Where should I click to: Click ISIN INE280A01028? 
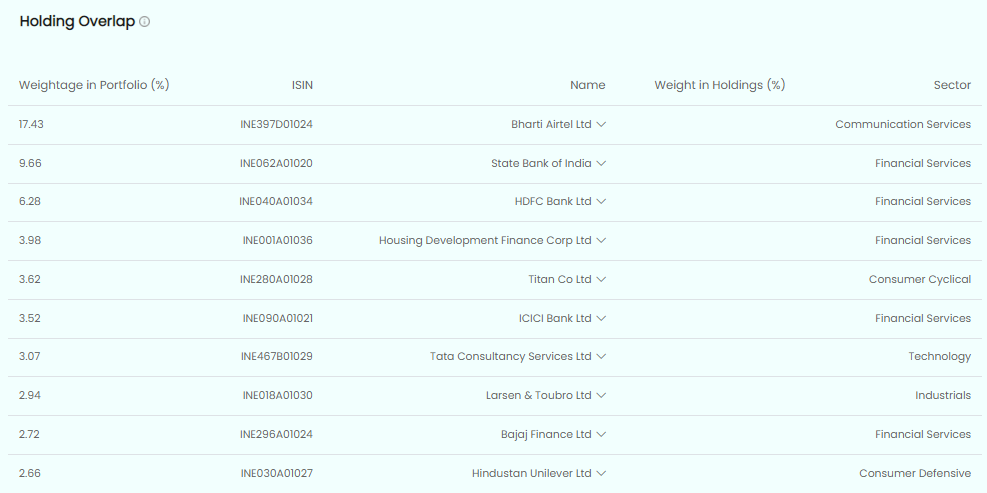coord(276,280)
